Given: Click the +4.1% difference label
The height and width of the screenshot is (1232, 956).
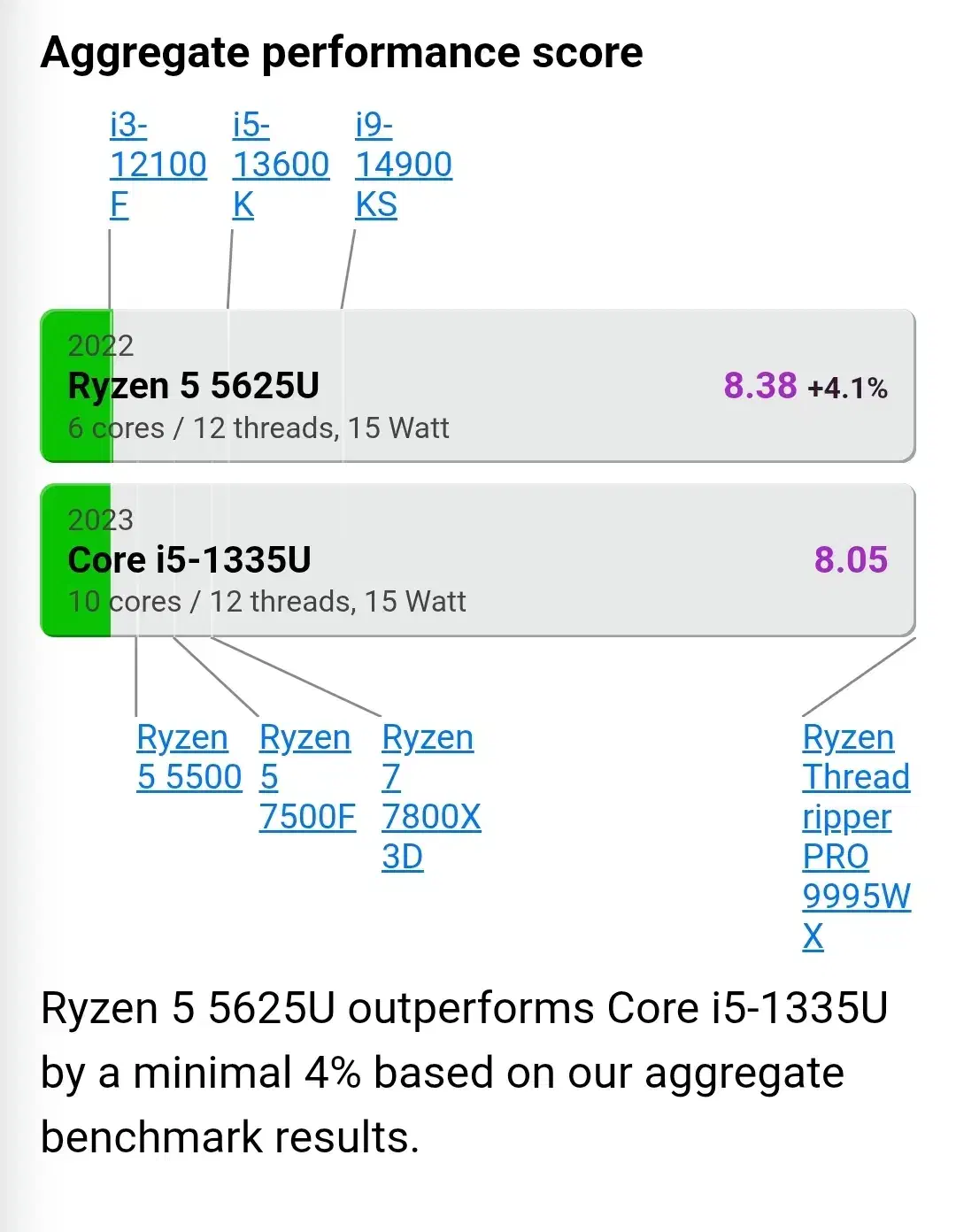Looking at the screenshot, I should click(847, 388).
